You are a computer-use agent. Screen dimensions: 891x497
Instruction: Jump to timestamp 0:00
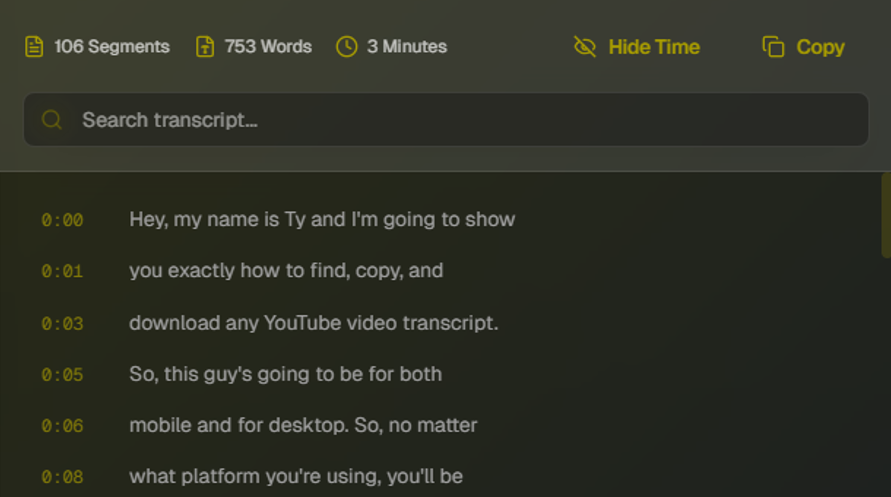(62, 220)
